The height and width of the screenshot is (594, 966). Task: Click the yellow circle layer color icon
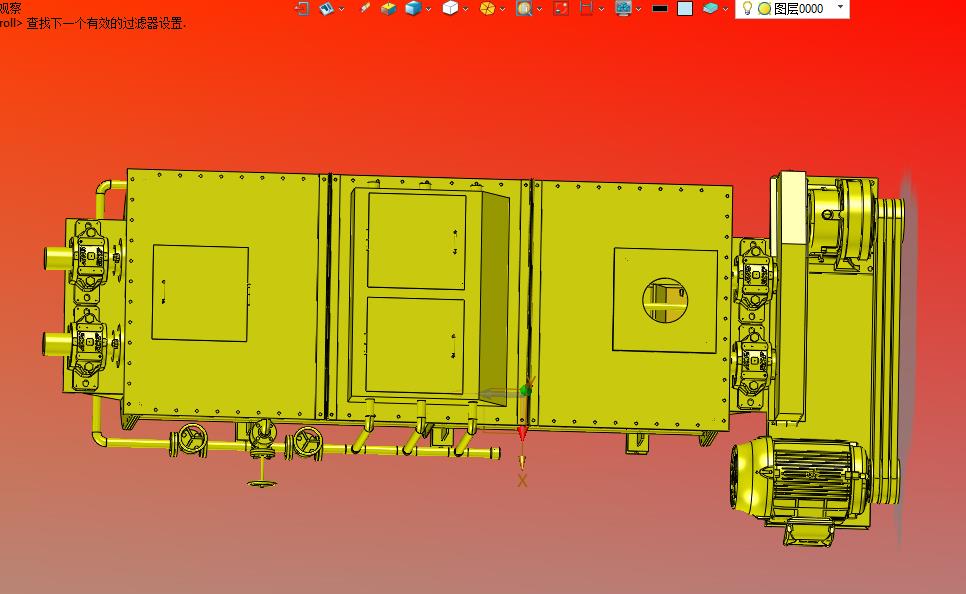click(x=765, y=9)
